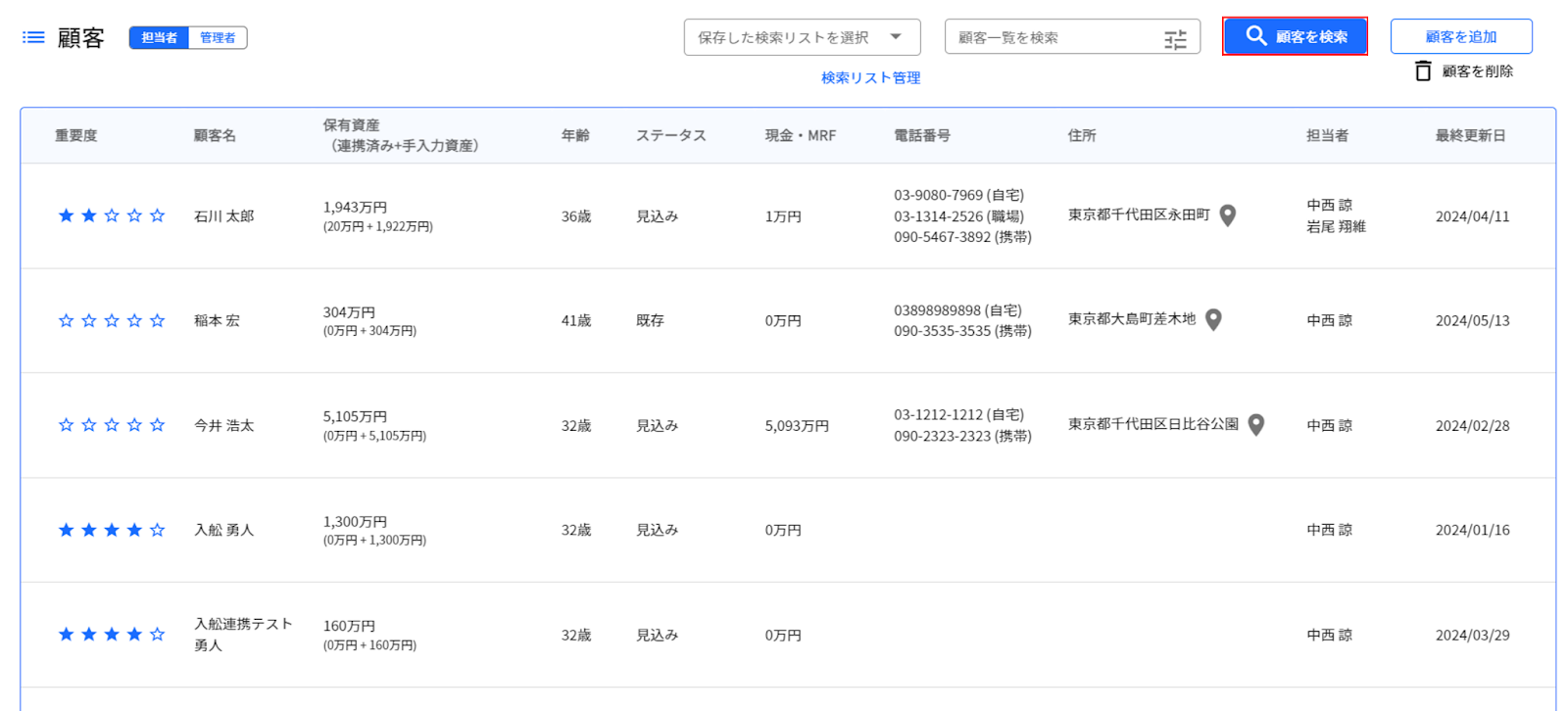Screen dimensions: 1568x711
Task: Click the 顧客を追加 button
Action: tap(1461, 36)
